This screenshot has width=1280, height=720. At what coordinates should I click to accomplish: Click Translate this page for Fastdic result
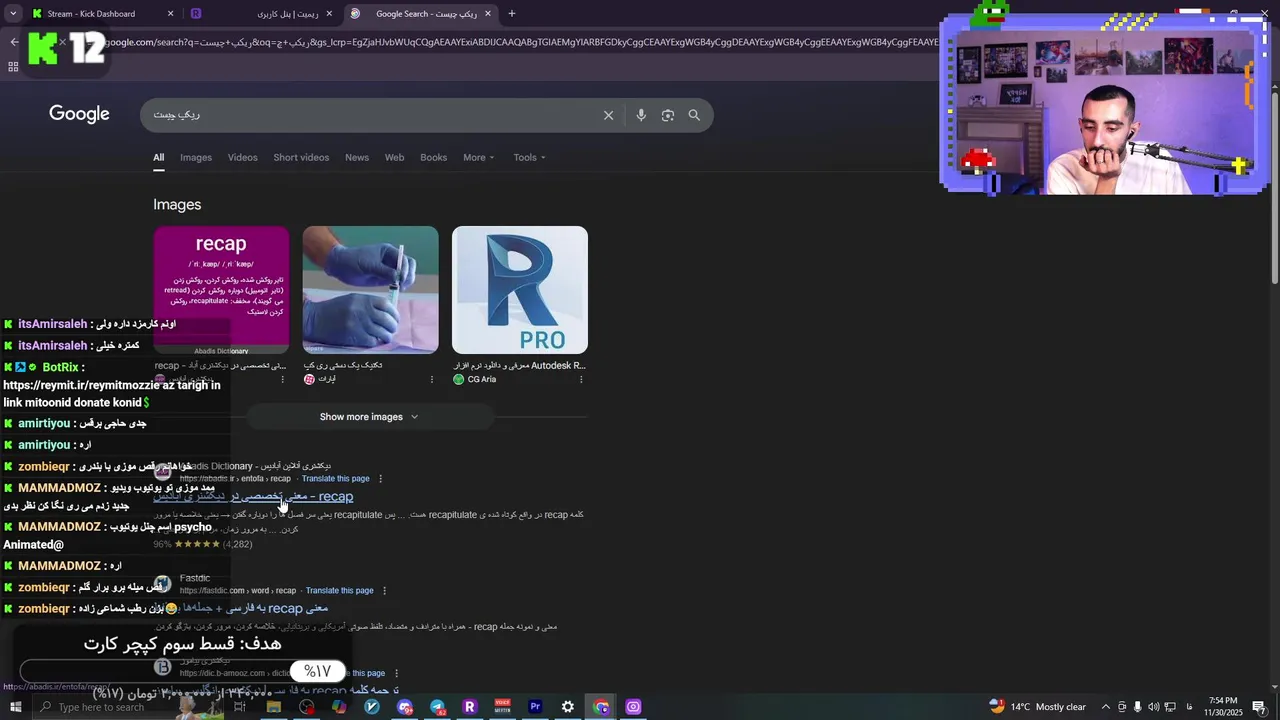(x=339, y=590)
